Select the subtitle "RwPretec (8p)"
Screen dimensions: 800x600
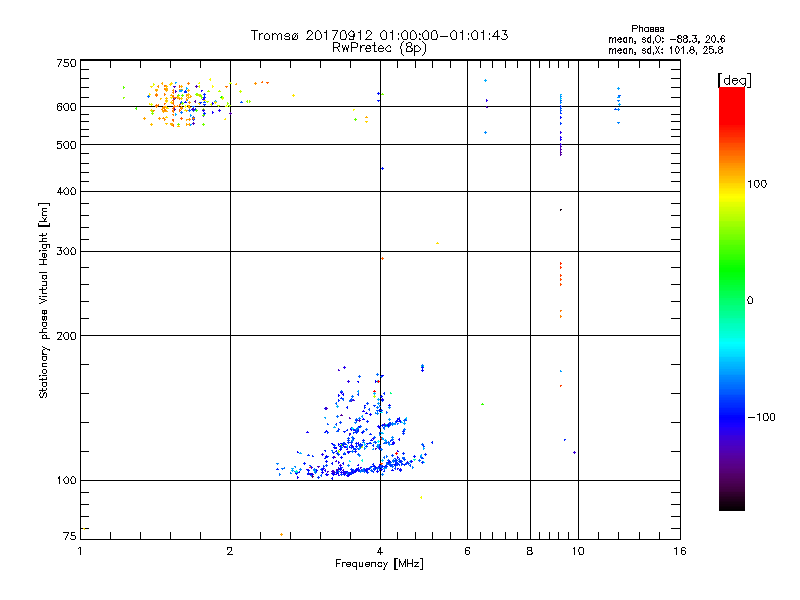[x=379, y=48]
